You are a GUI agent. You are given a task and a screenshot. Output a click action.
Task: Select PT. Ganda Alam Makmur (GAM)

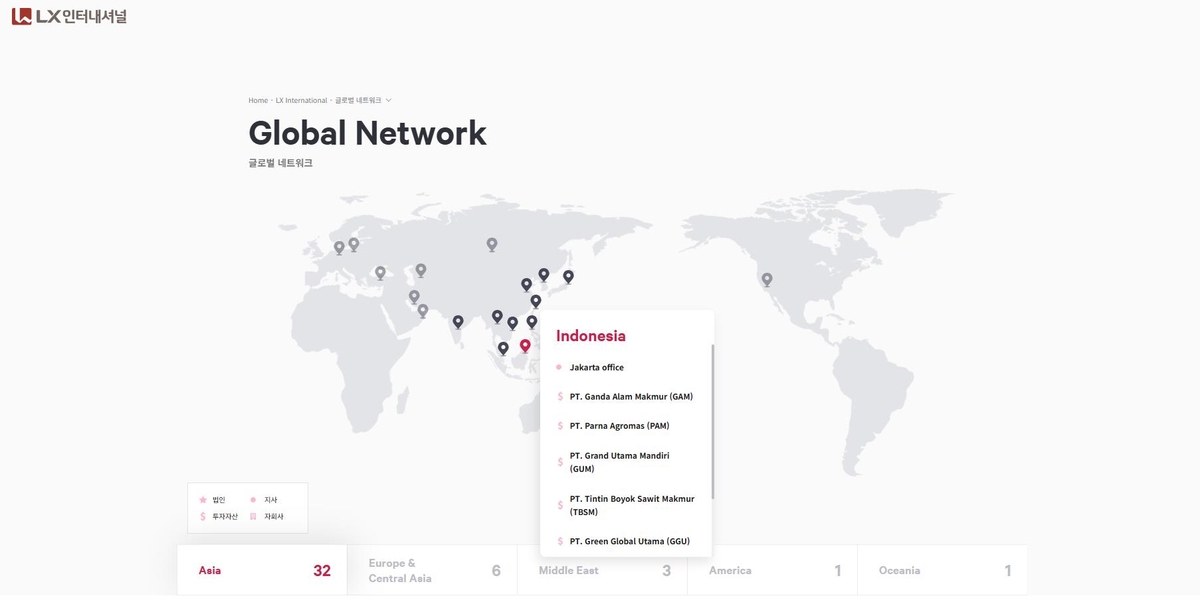tap(631, 397)
